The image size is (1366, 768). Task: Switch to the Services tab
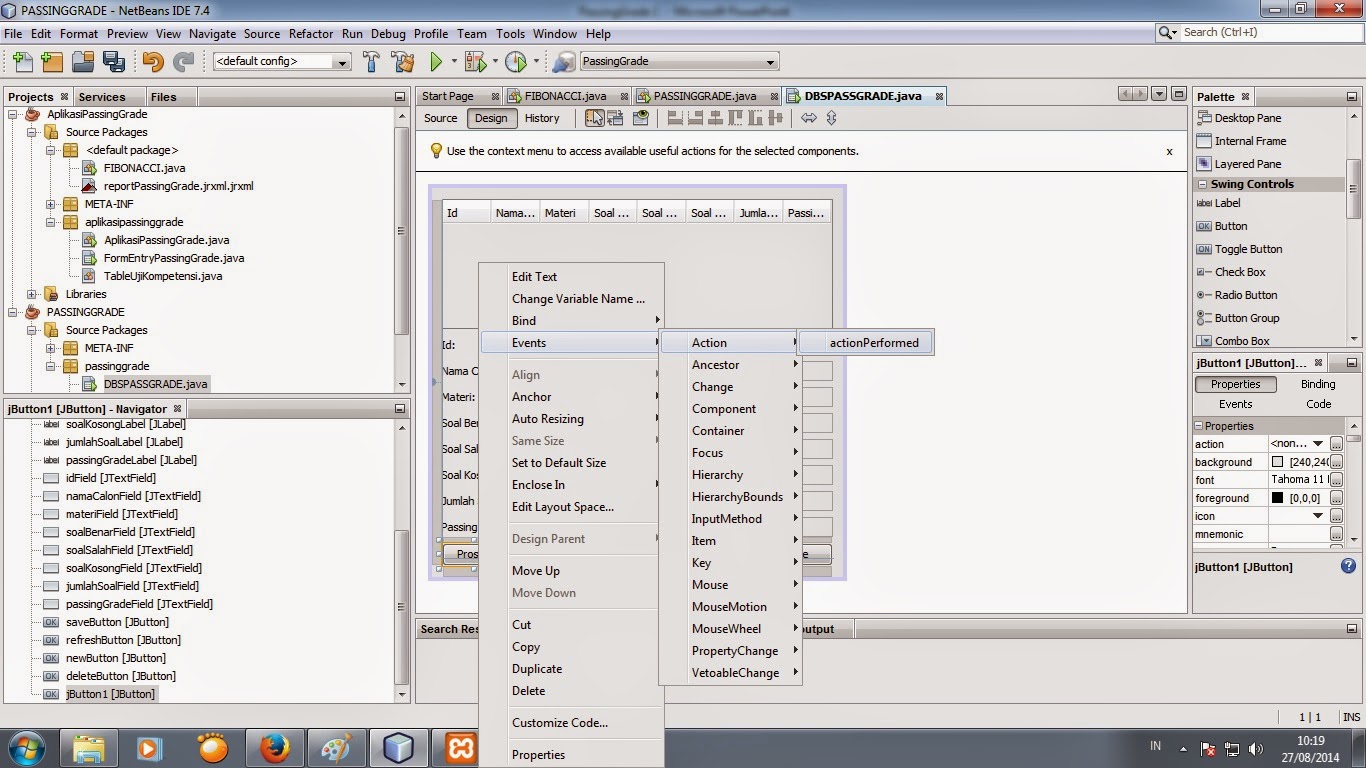(x=102, y=97)
